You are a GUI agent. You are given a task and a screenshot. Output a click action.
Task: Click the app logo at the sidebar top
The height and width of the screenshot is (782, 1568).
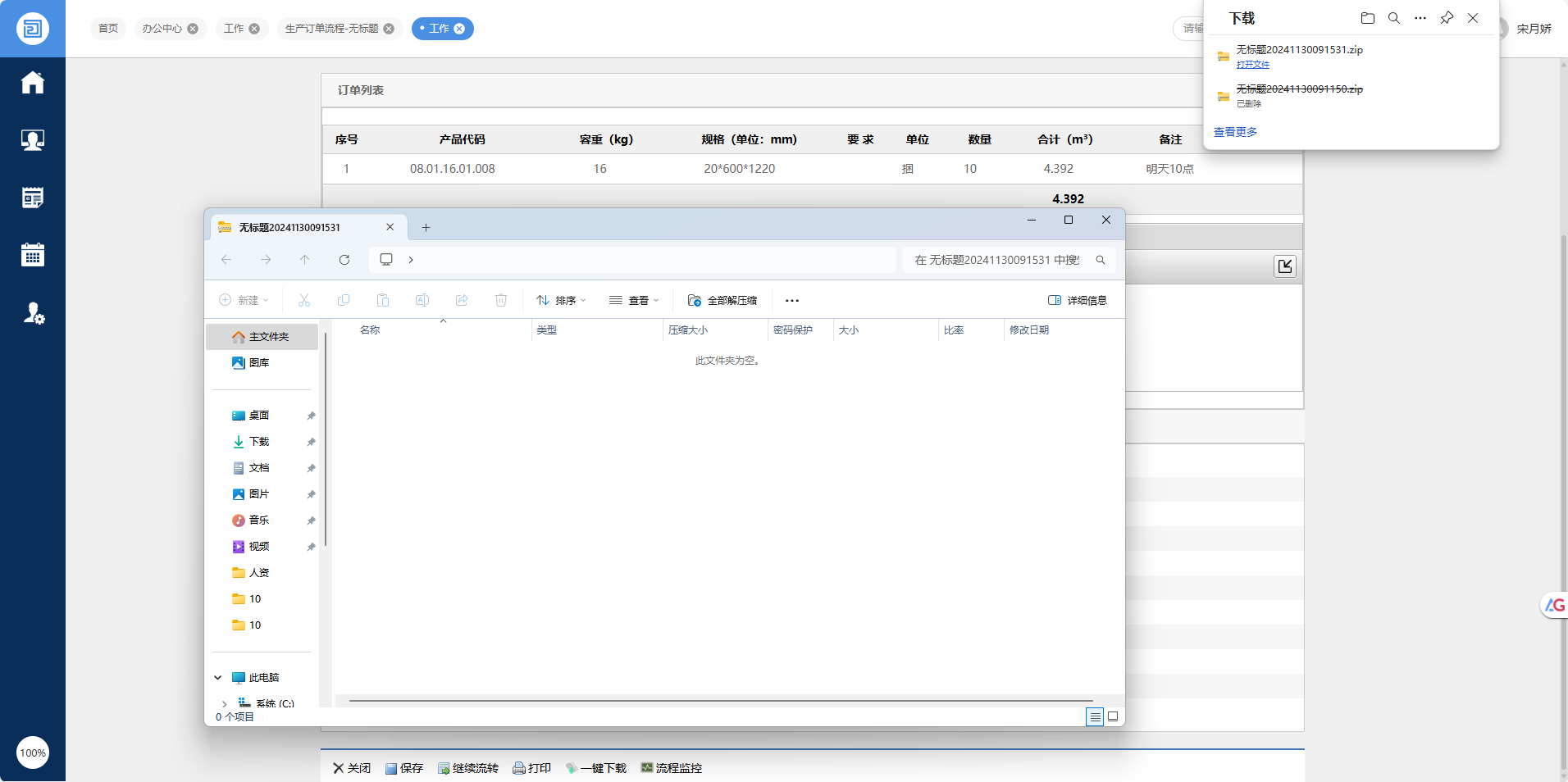(x=33, y=29)
